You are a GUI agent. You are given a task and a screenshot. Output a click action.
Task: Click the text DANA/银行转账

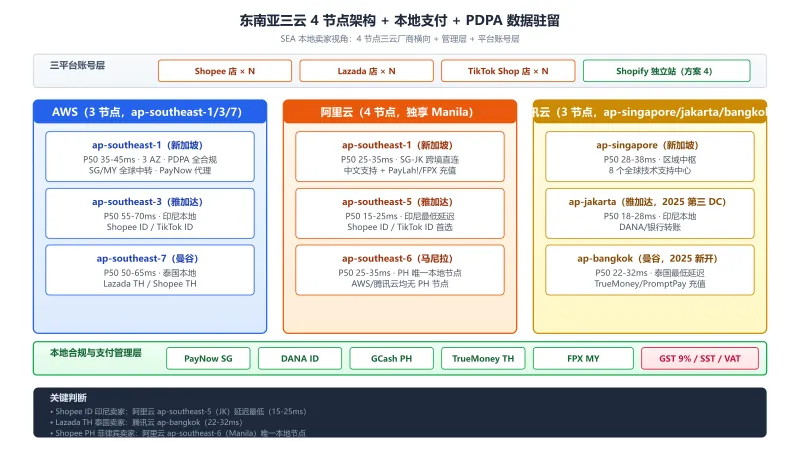pos(649,227)
